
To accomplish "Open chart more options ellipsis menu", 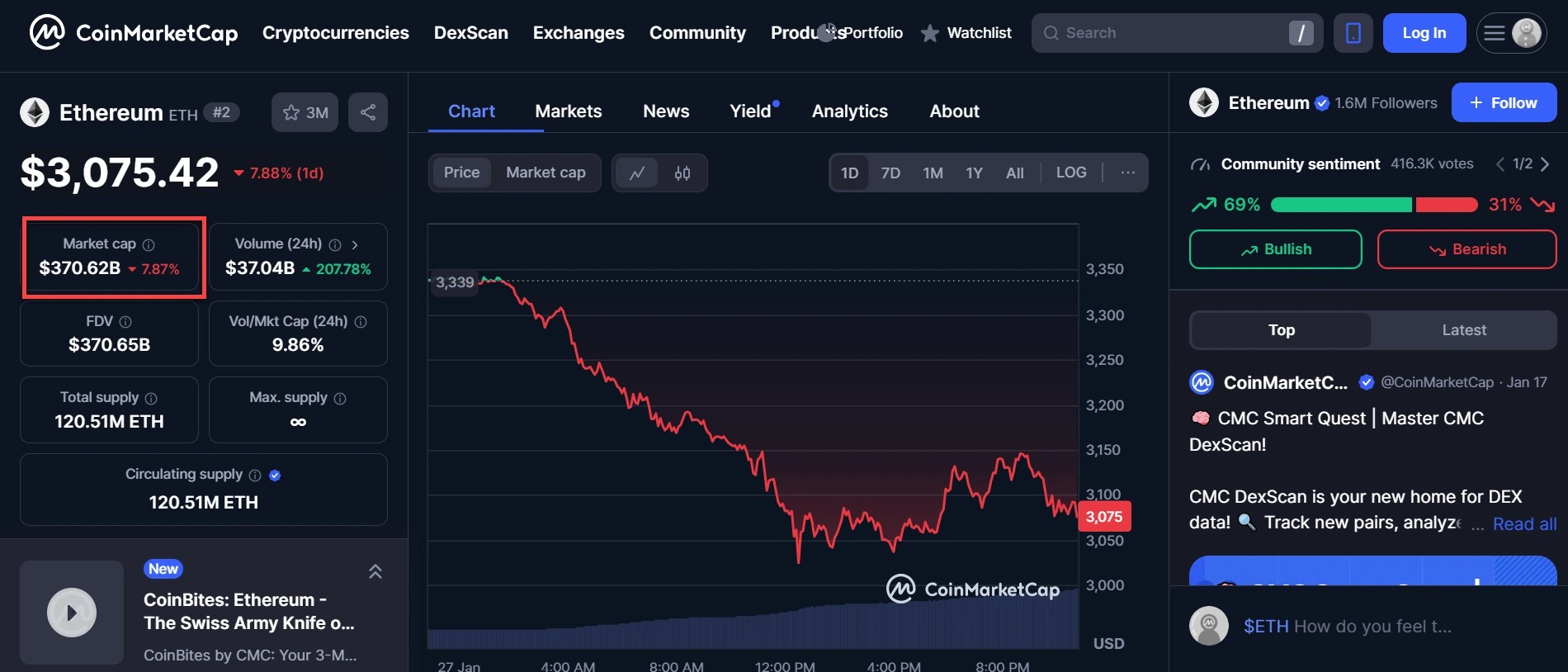I will tap(1127, 173).
